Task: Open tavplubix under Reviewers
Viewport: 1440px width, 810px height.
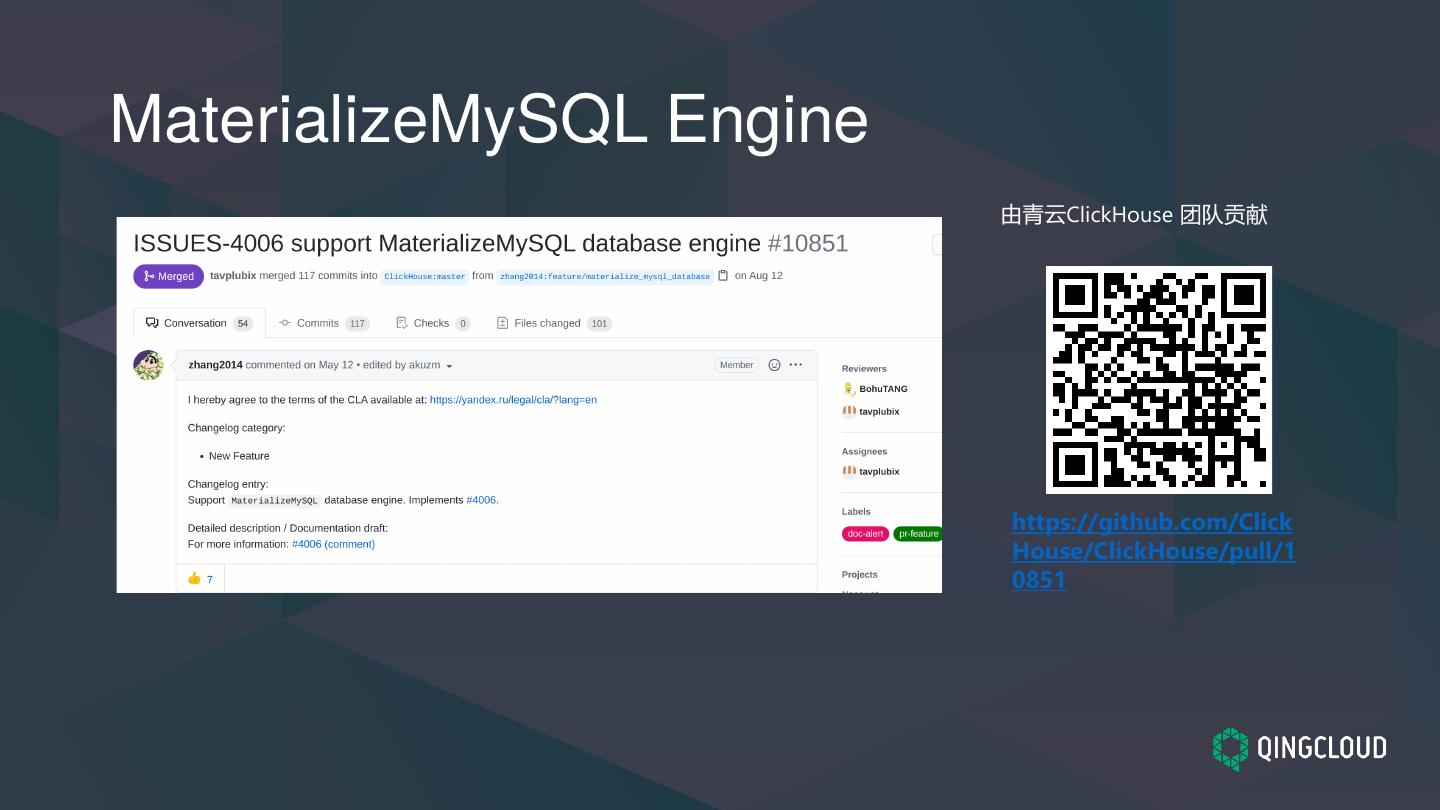Action: (879, 412)
